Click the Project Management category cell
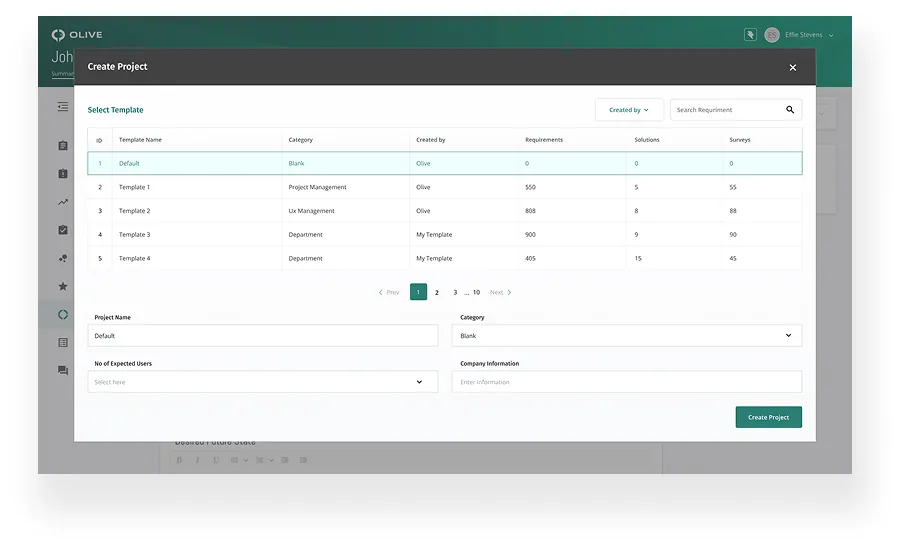This screenshot has width=906, height=550. point(317,187)
